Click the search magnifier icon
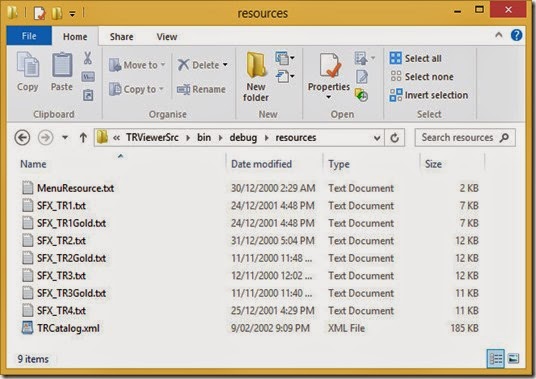 504,137
